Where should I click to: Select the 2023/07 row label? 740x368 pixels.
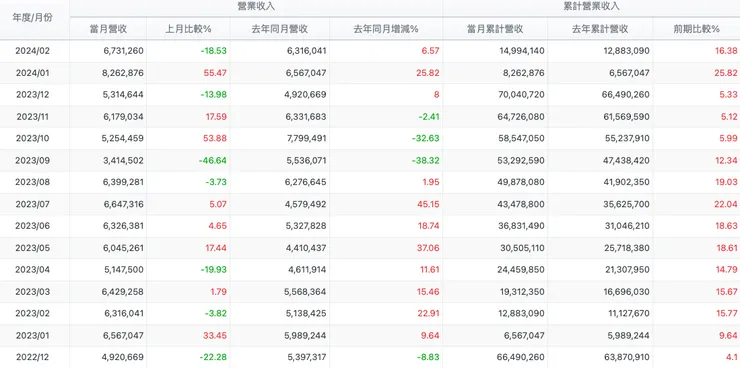point(33,204)
